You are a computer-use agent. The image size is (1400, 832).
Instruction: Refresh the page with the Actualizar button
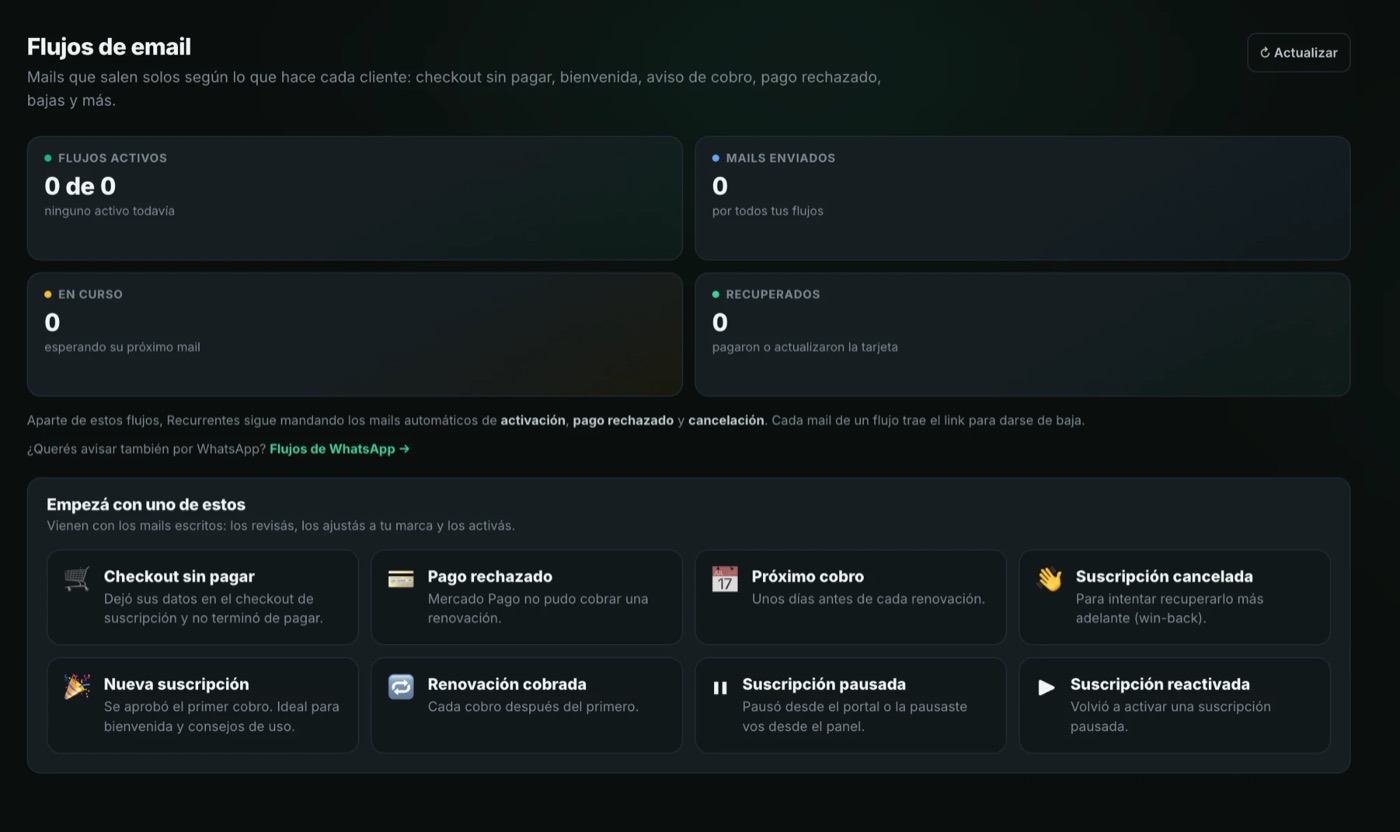coord(1299,53)
